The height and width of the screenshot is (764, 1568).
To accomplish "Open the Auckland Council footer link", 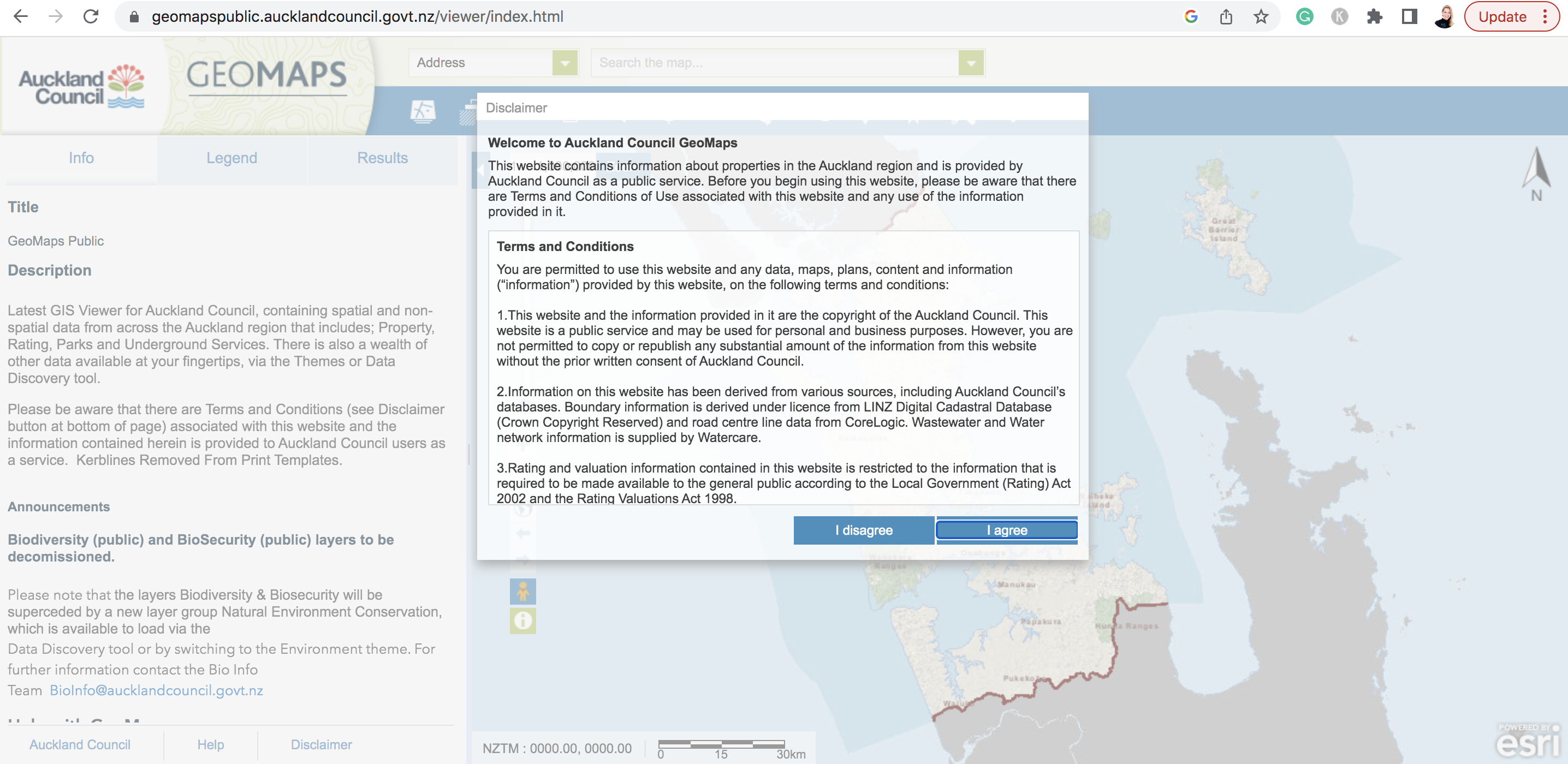I will pos(80,744).
